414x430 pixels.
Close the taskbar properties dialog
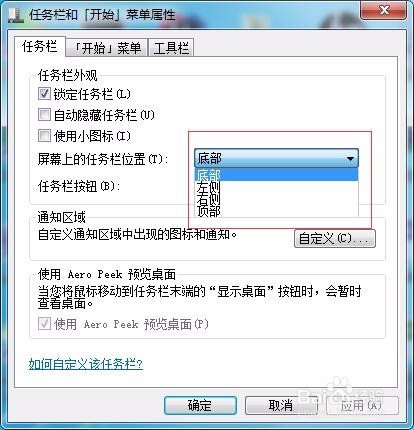pos(383,10)
